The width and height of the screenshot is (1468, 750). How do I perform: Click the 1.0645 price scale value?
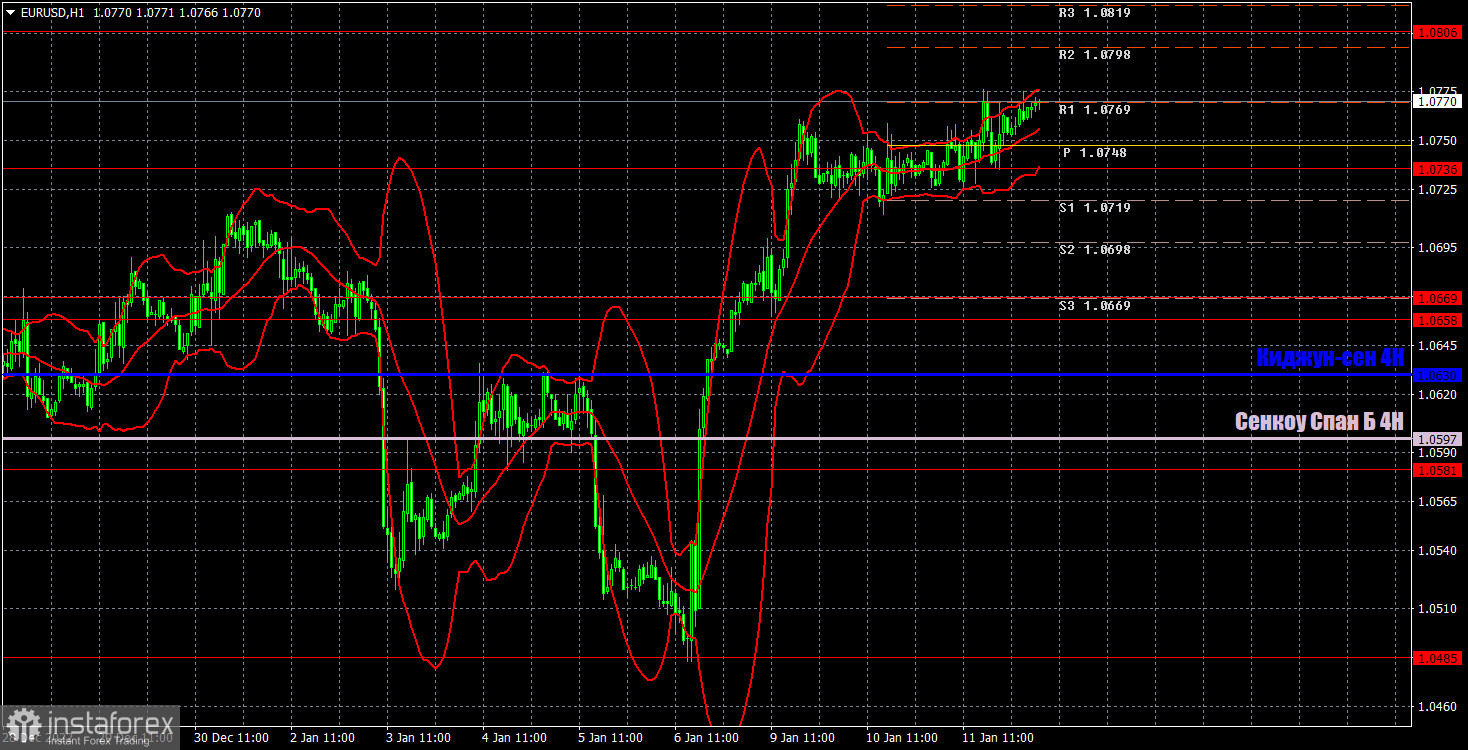[x=1439, y=345]
